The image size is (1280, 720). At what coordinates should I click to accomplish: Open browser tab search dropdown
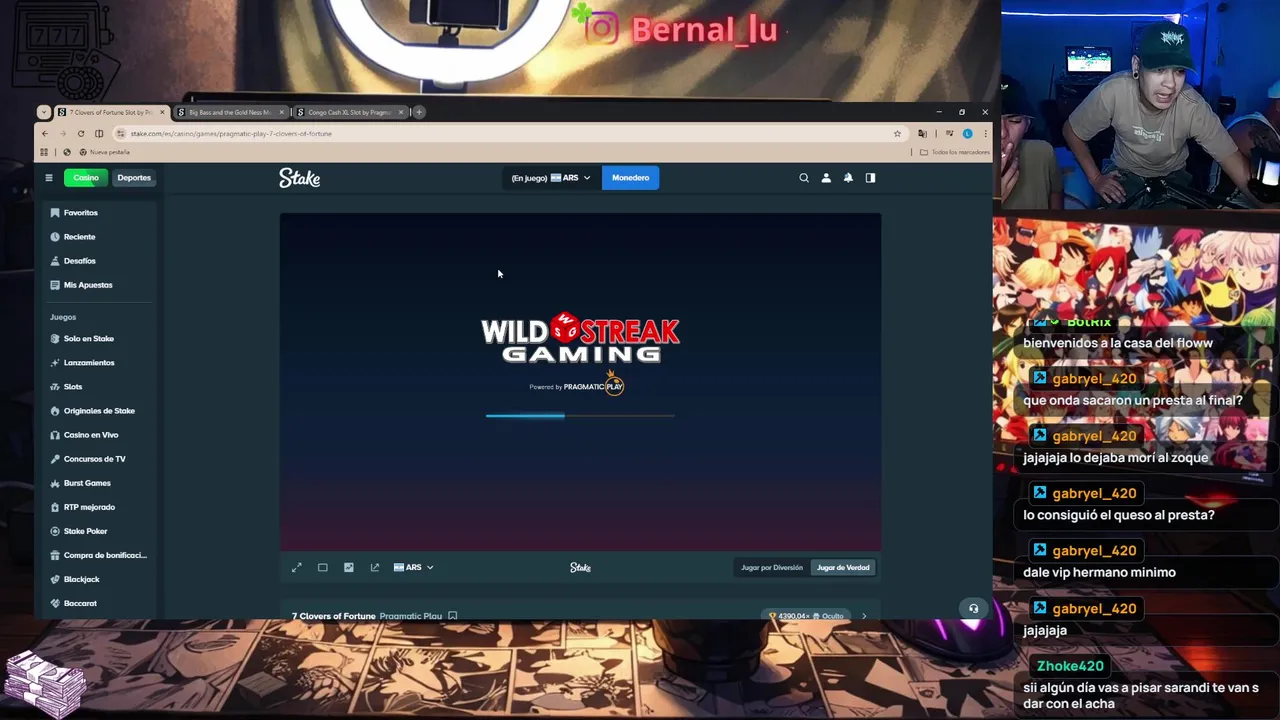point(43,112)
